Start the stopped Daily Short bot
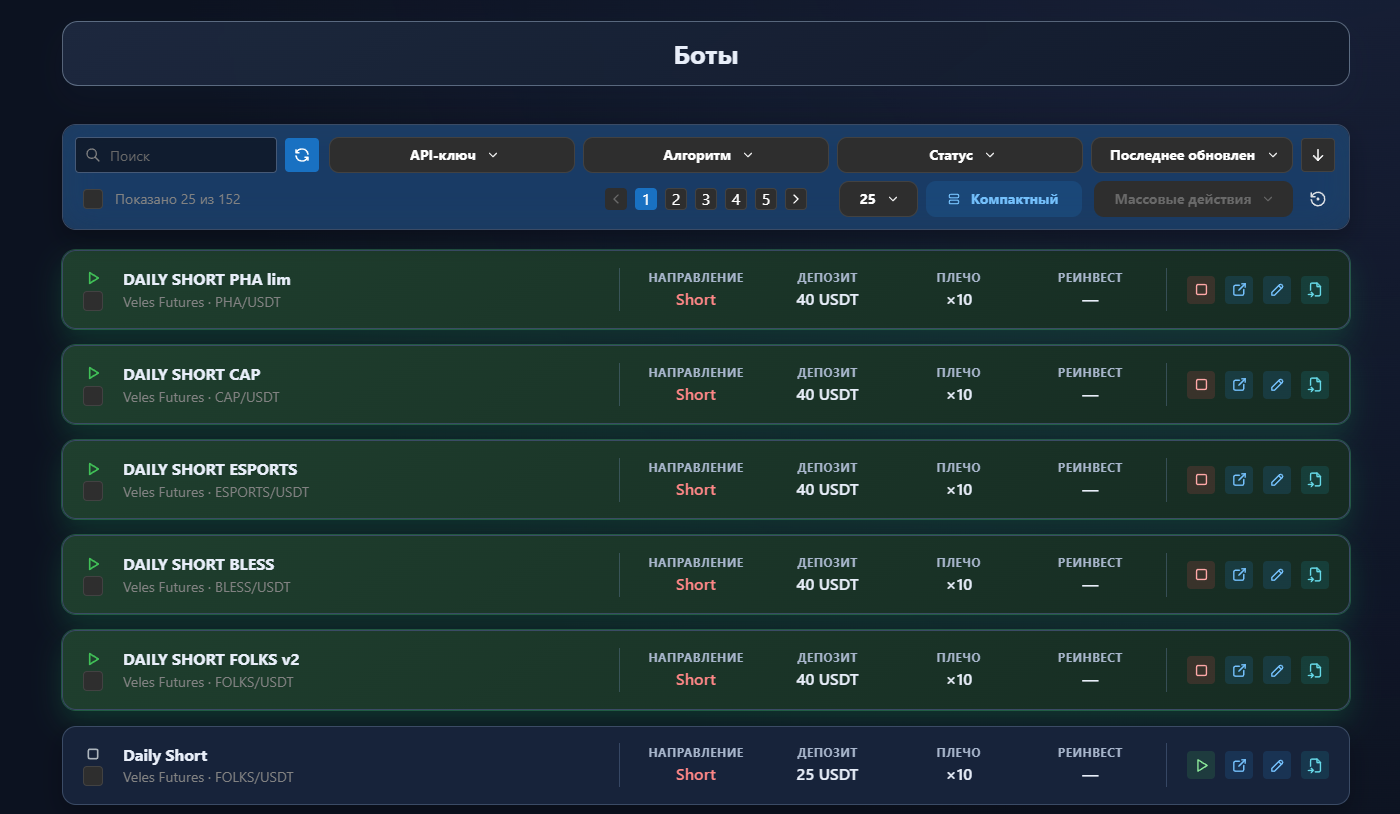This screenshot has height=814, width=1400. pyautogui.click(x=1201, y=765)
